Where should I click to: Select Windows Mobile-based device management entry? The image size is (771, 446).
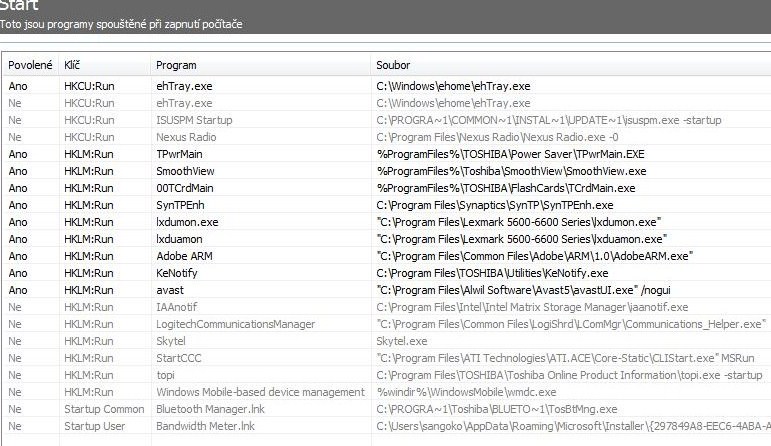pos(261,392)
